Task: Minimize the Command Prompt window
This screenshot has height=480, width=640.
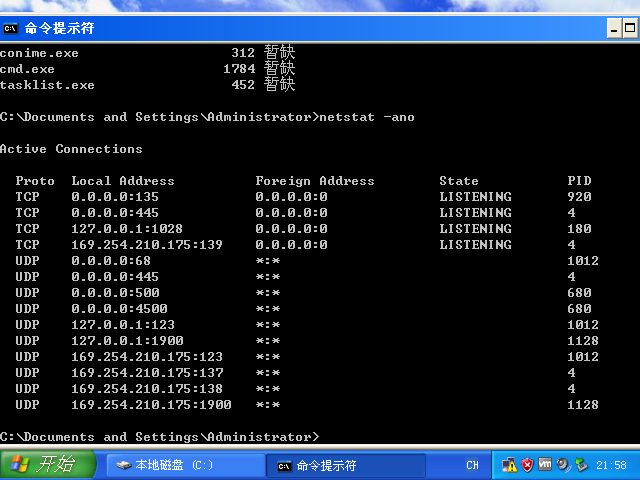Action: 613,29
